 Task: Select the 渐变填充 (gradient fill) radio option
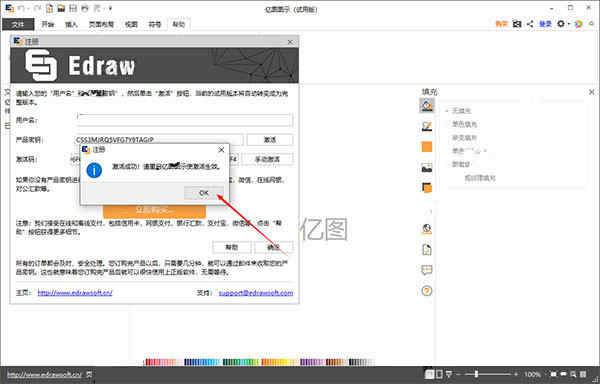click(x=464, y=138)
